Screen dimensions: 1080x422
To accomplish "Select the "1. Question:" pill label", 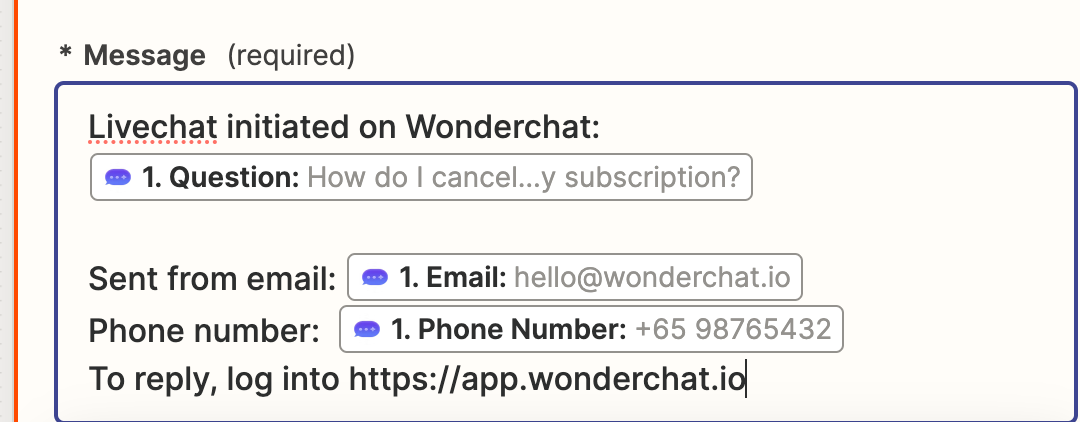I will pos(221,178).
